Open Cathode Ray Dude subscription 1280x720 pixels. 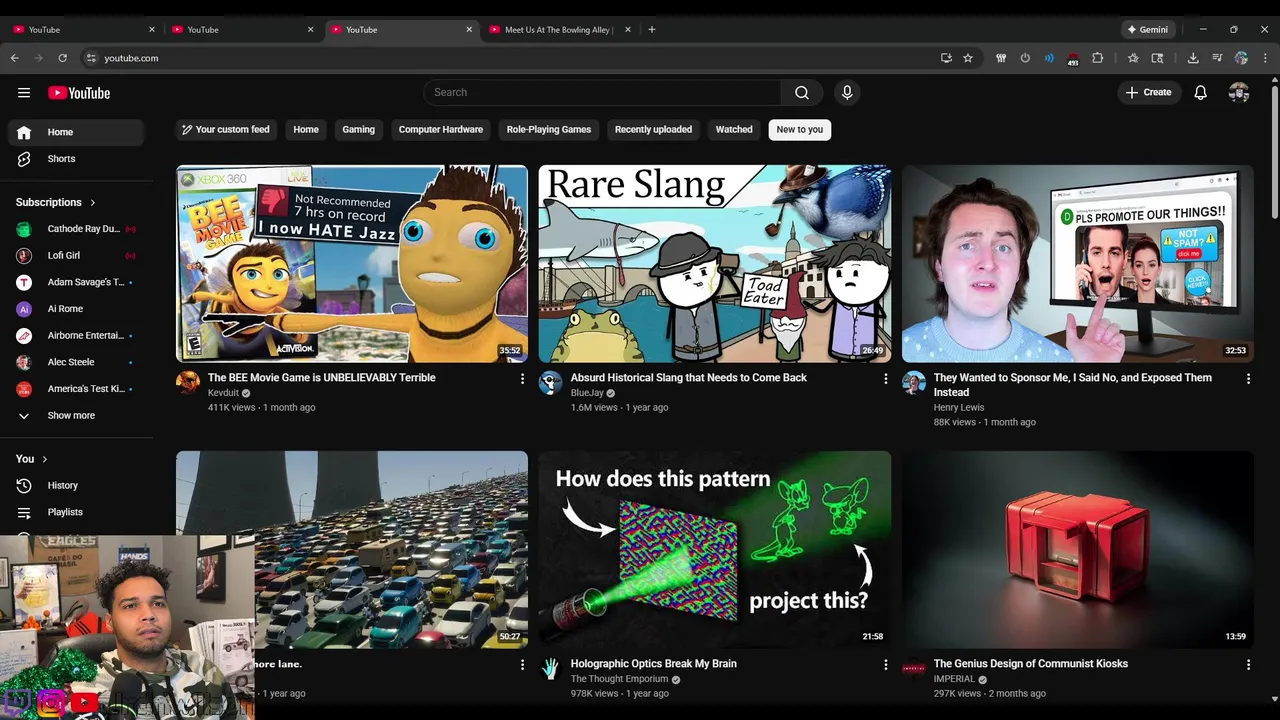(76, 229)
